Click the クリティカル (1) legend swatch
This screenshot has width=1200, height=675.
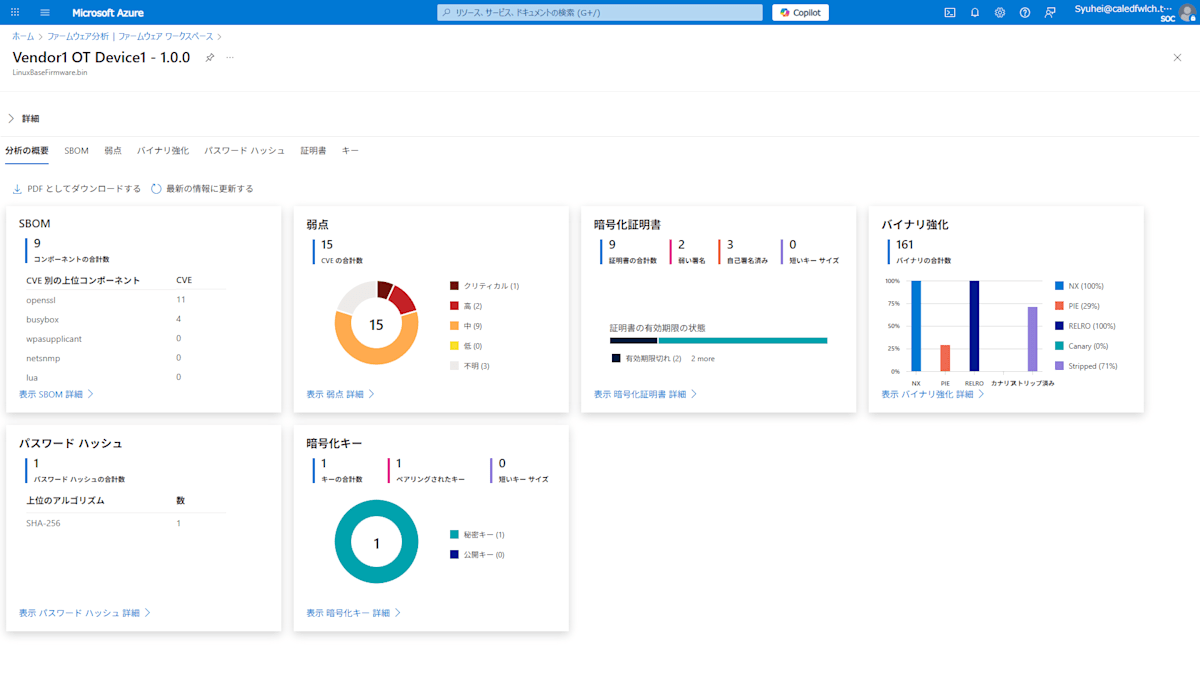click(x=454, y=286)
